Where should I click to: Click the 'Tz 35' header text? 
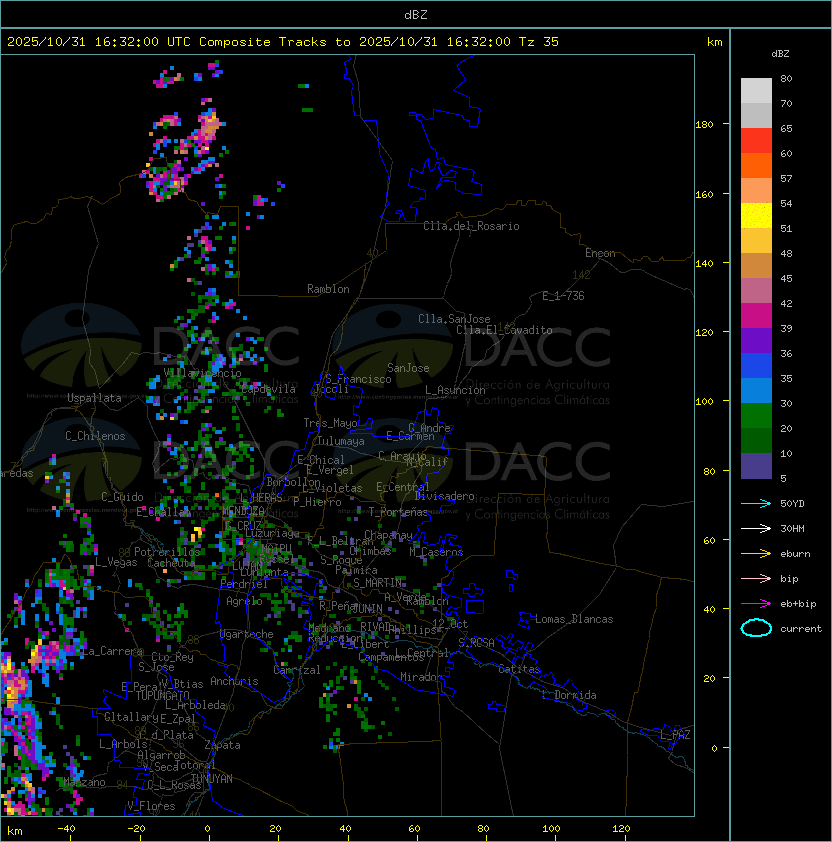(x=539, y=42)
